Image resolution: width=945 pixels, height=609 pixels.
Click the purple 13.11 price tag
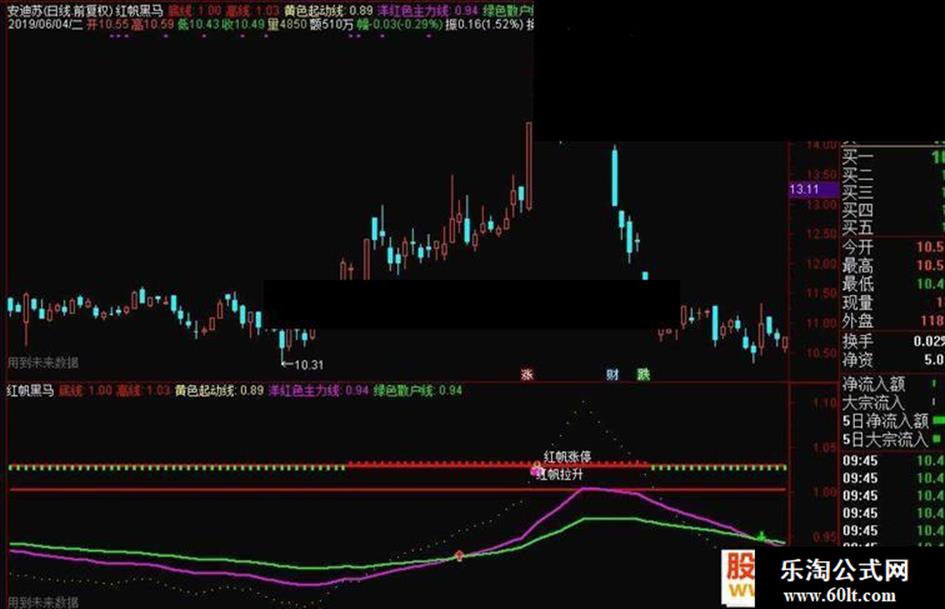(x=814, y=189)
